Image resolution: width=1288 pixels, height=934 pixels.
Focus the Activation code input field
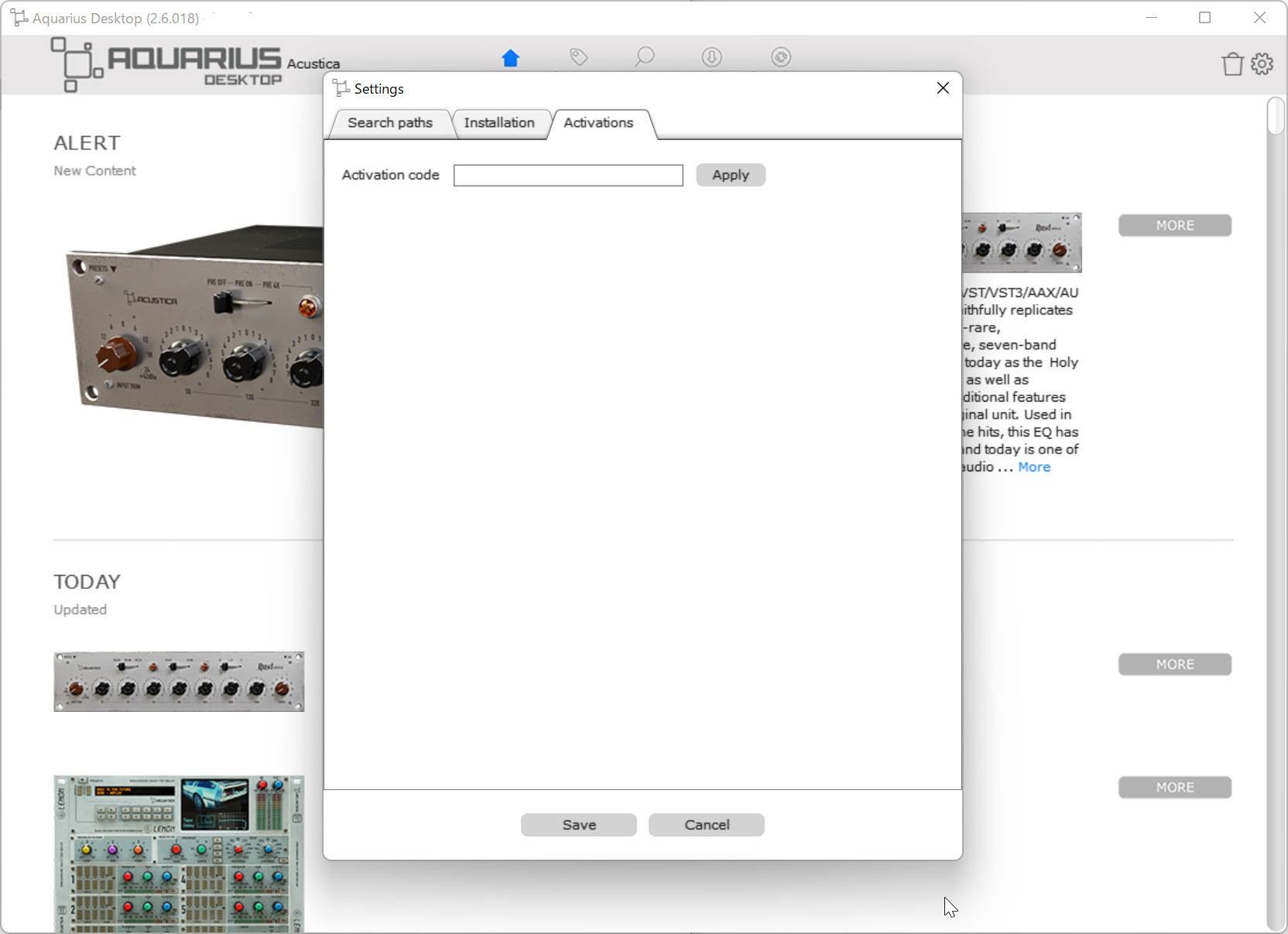point(568,176)
